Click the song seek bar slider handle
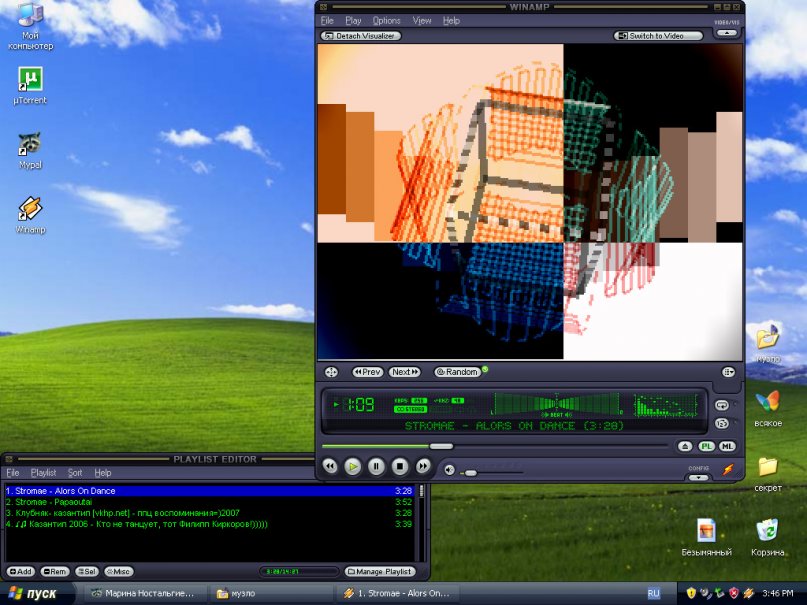The image size is (807, 605). pos(440,446)
